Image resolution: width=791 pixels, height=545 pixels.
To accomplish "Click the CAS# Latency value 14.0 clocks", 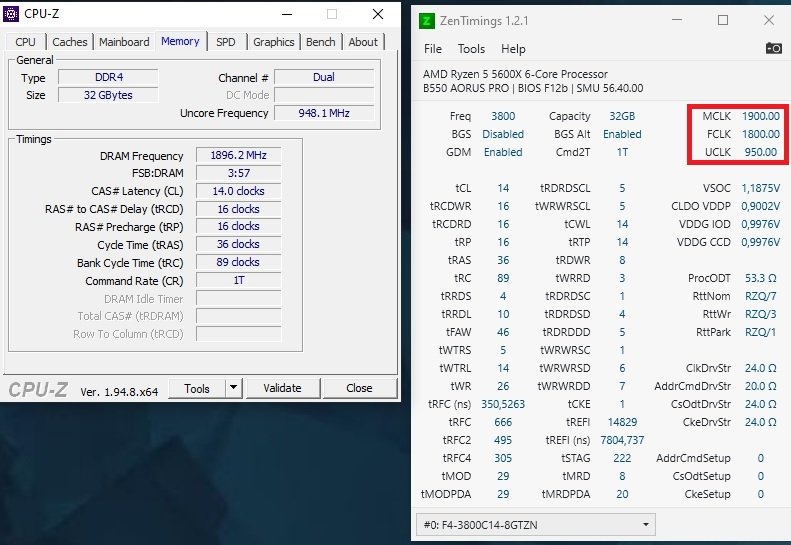I will point(239,191).
